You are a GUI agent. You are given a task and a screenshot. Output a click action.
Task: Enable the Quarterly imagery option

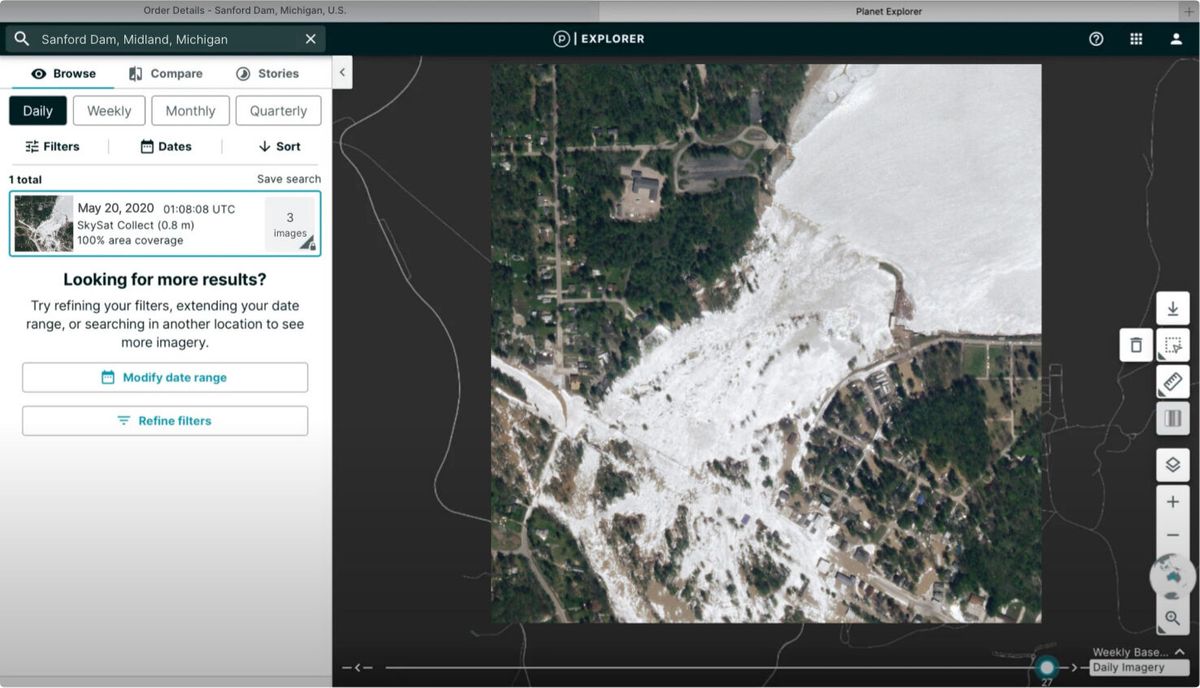click(278, 110)
